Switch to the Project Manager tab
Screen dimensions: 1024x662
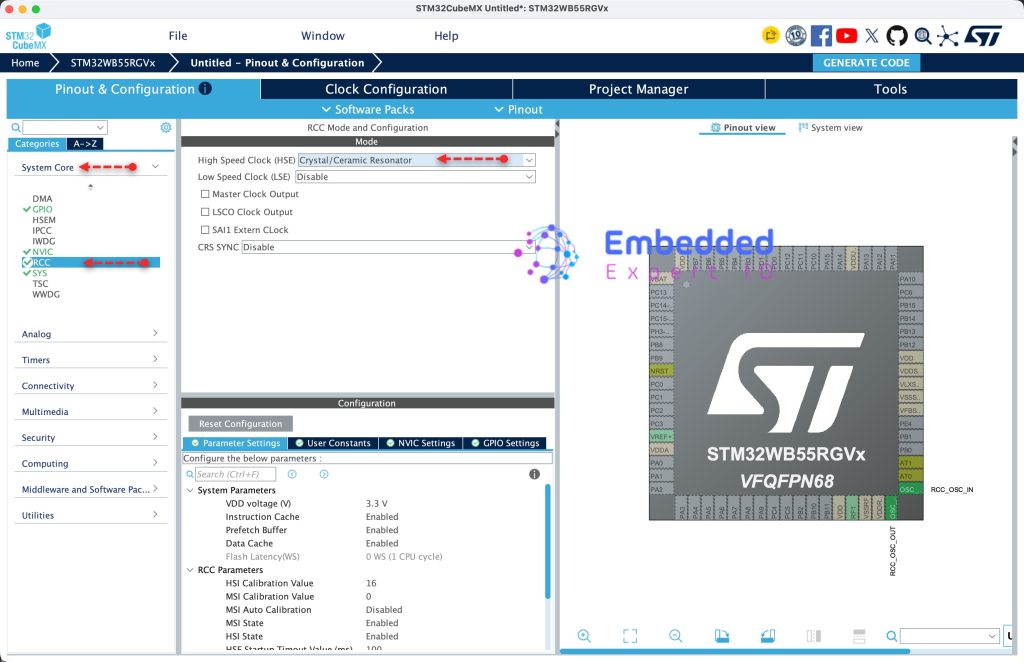(x=638, y=89)
